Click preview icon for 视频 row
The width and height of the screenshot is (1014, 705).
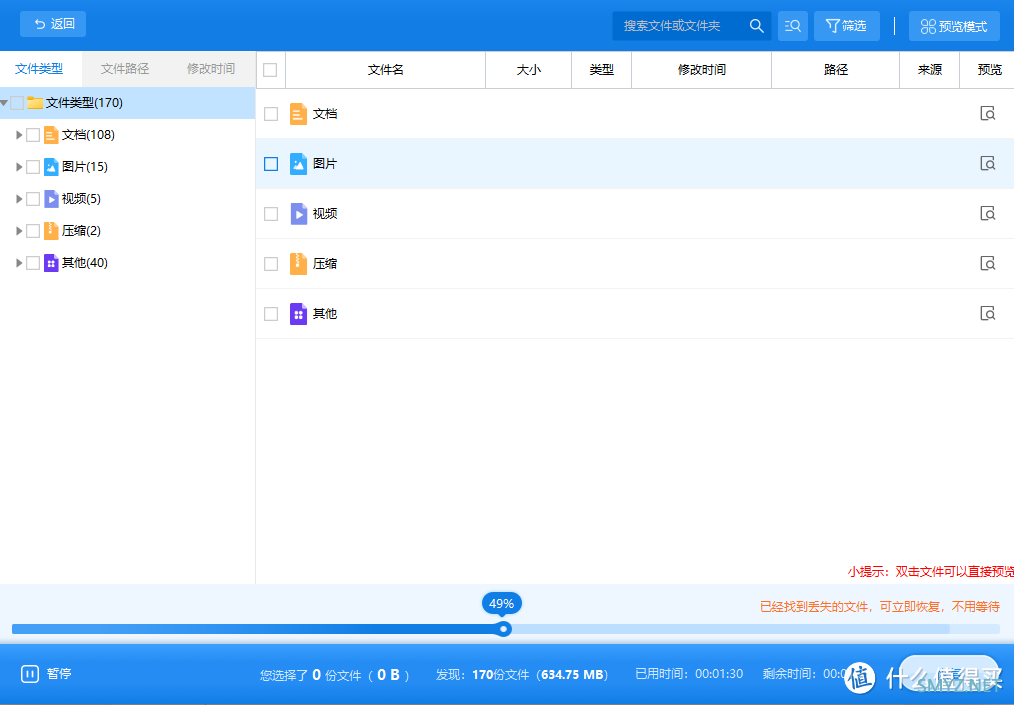[987, 214]
